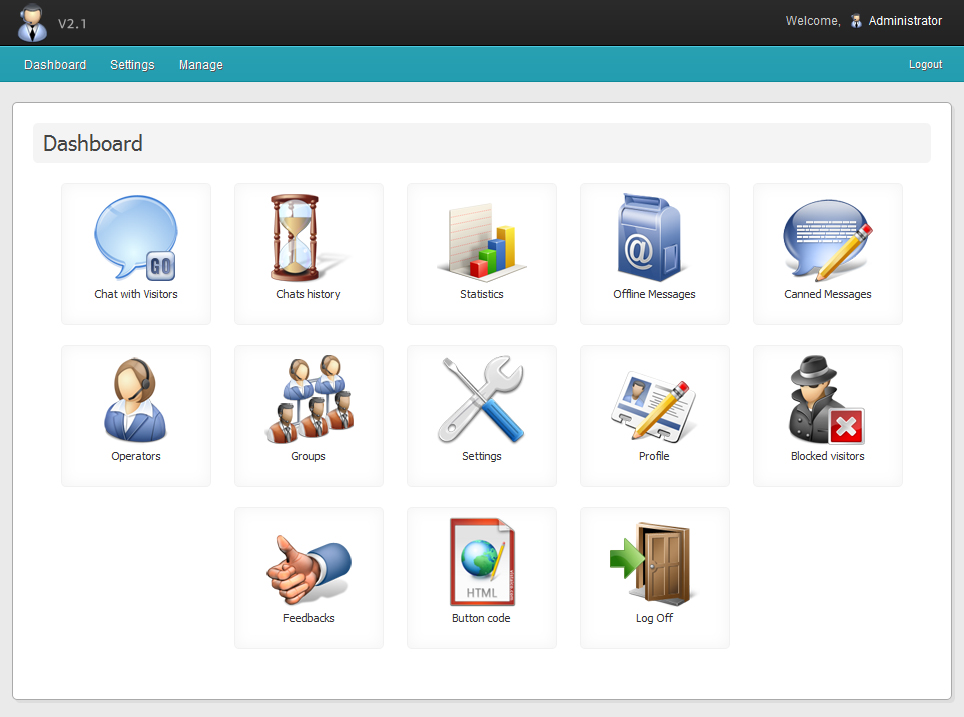Viewport: 964px width, 717px height.
Task: Open the Settings screwdriver and wrench icon
Action: click(481, 400)
